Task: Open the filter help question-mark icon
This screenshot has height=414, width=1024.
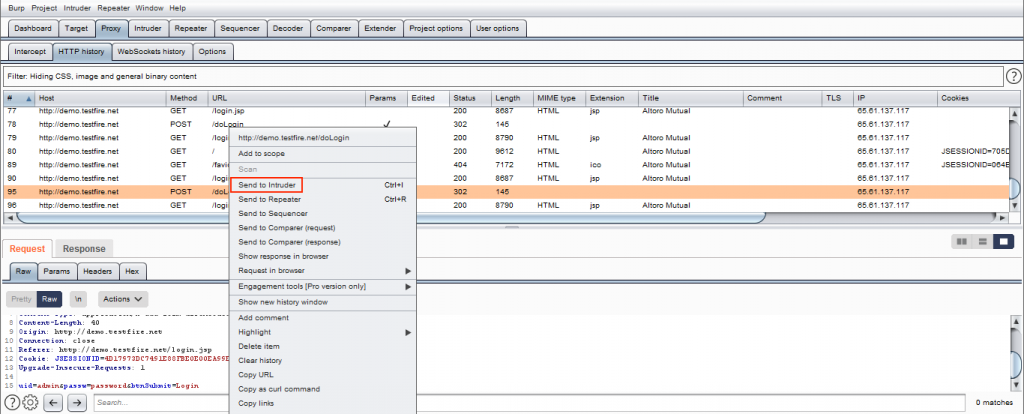Action: [1013, 76]
